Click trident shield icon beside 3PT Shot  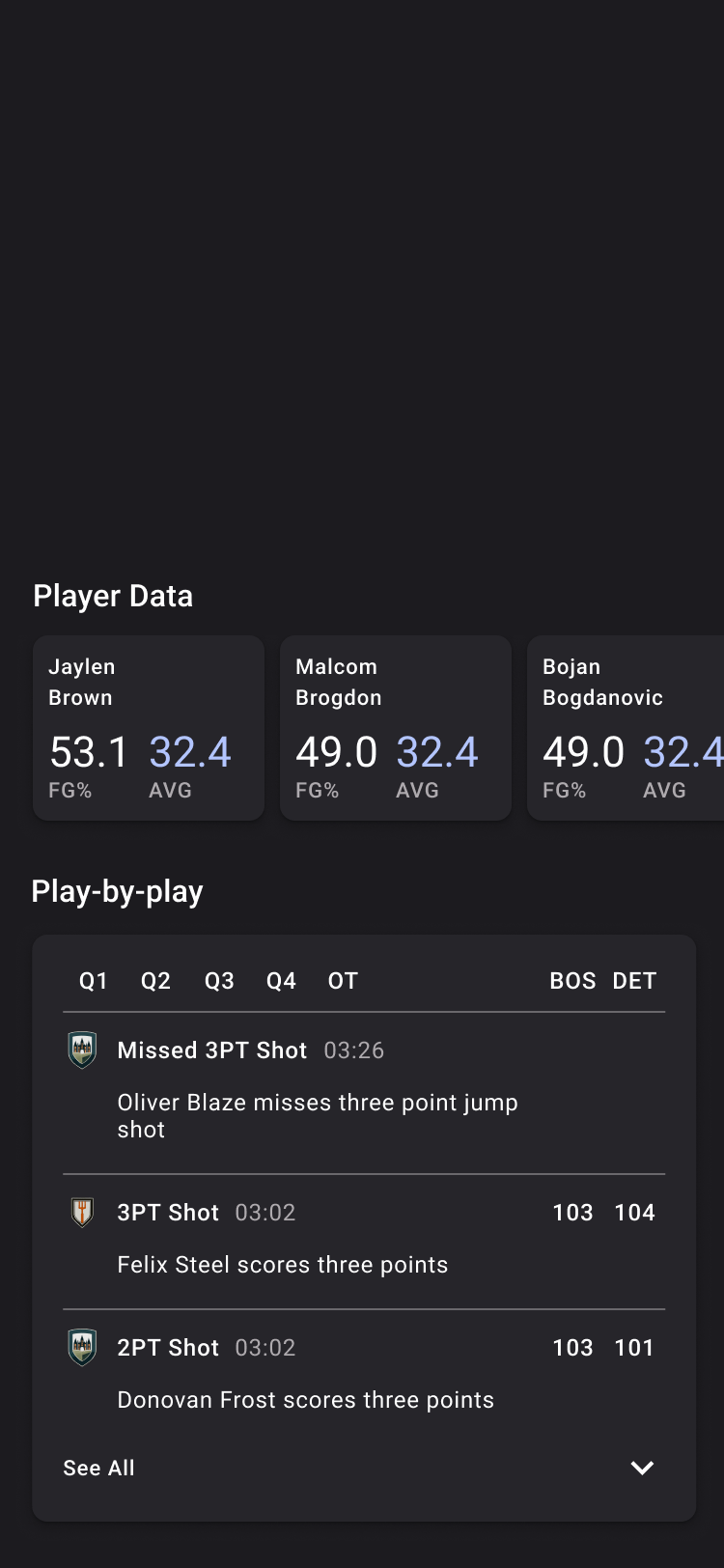click(x=82, y=1212)
